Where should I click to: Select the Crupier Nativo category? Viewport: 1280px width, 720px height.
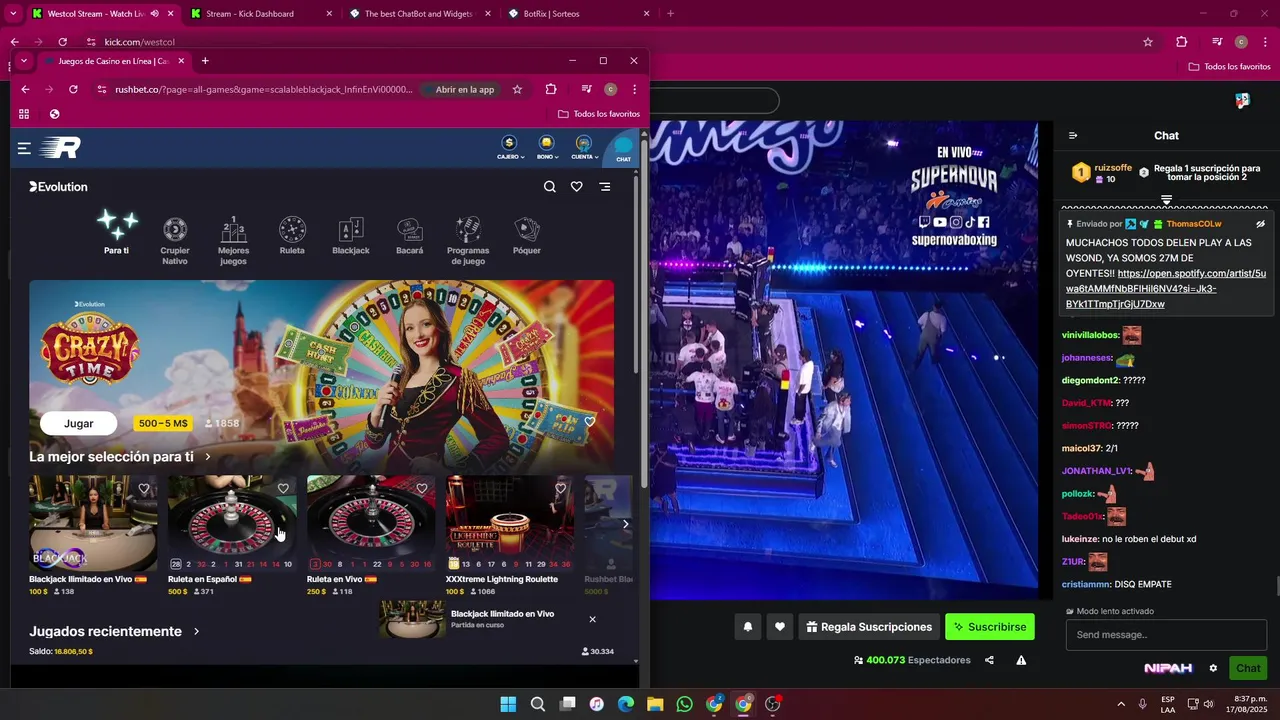point(175,240)
